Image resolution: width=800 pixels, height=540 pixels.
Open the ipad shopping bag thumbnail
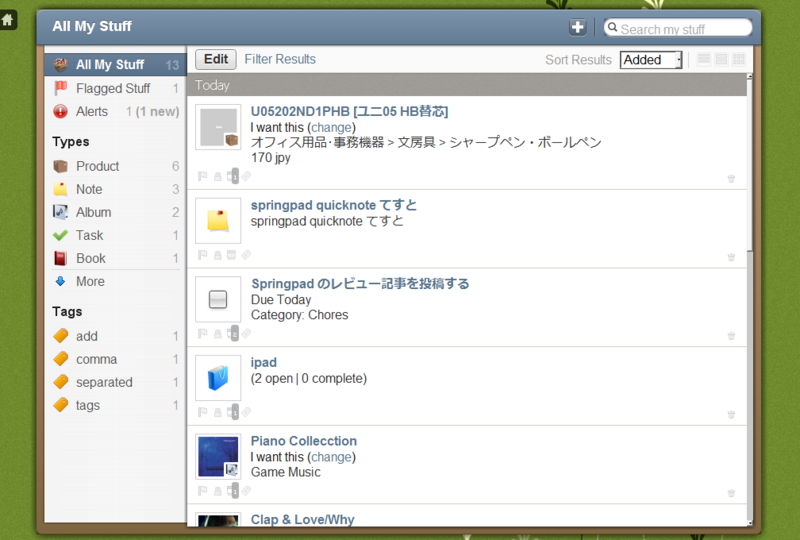coord(218,378)
